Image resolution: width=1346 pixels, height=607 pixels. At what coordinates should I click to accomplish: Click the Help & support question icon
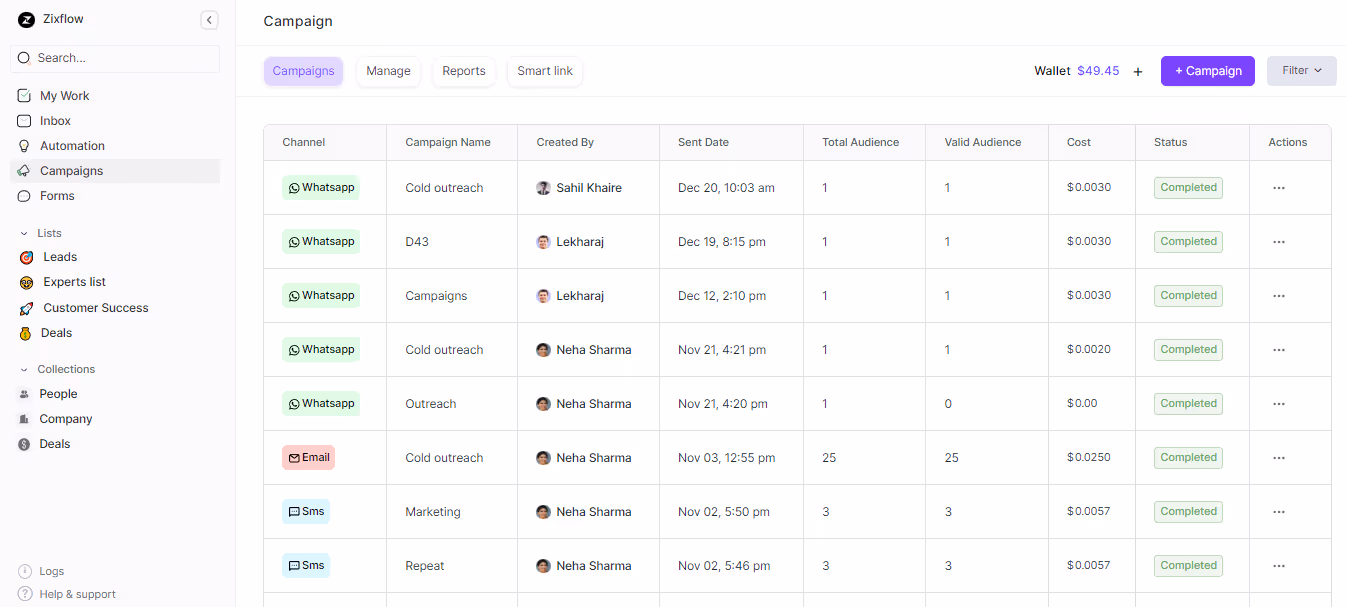(25, 594)
